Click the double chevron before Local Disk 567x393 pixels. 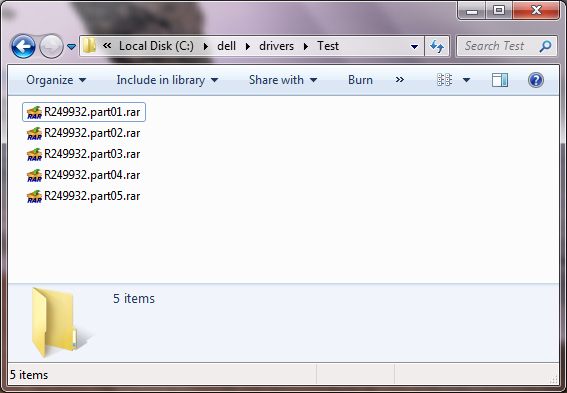tap(107, 46)
